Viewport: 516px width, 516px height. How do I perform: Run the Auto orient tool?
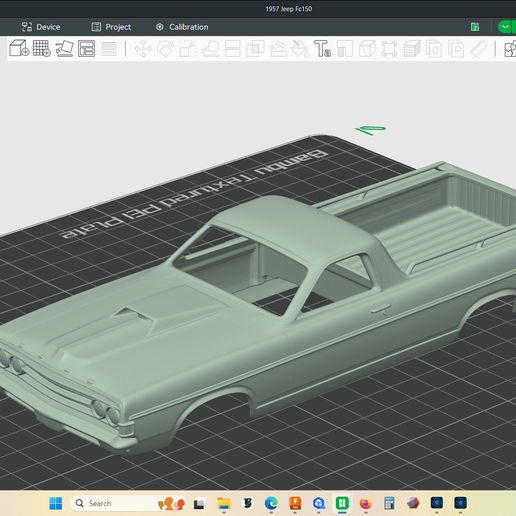(x=64, y=49)
